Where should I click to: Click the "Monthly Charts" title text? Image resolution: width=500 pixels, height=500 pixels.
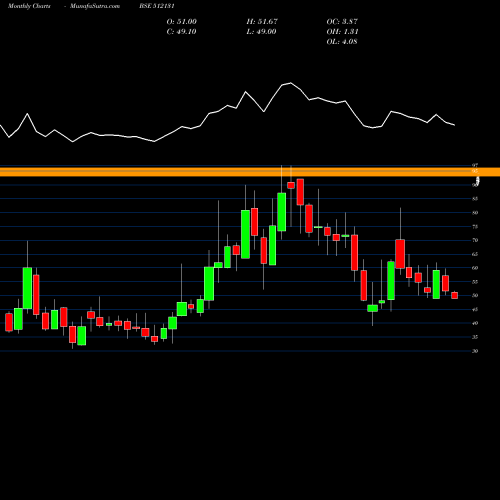(x=29, y=6)
